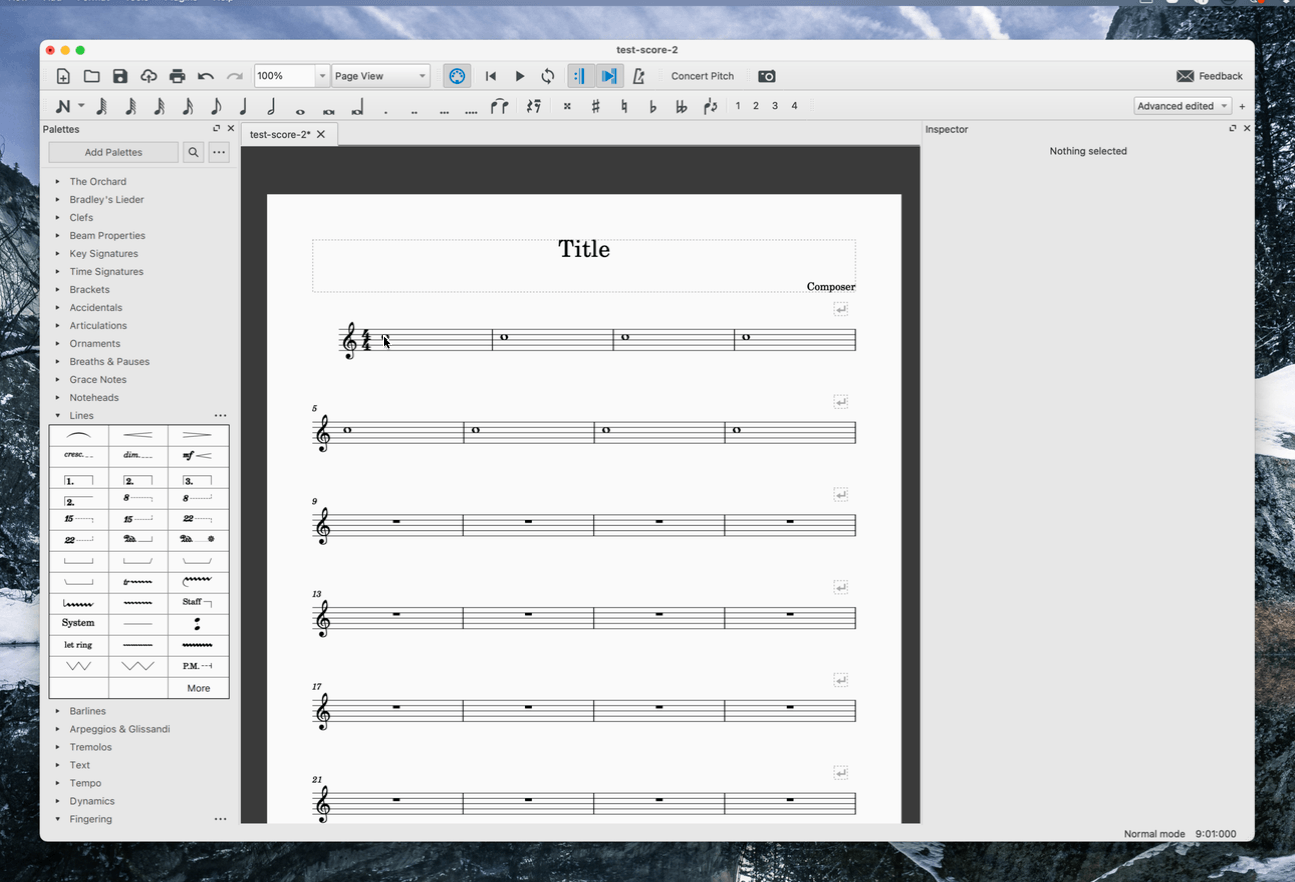Select the double whole note duration
1295x882 pixels.
[x=328, y=111]
